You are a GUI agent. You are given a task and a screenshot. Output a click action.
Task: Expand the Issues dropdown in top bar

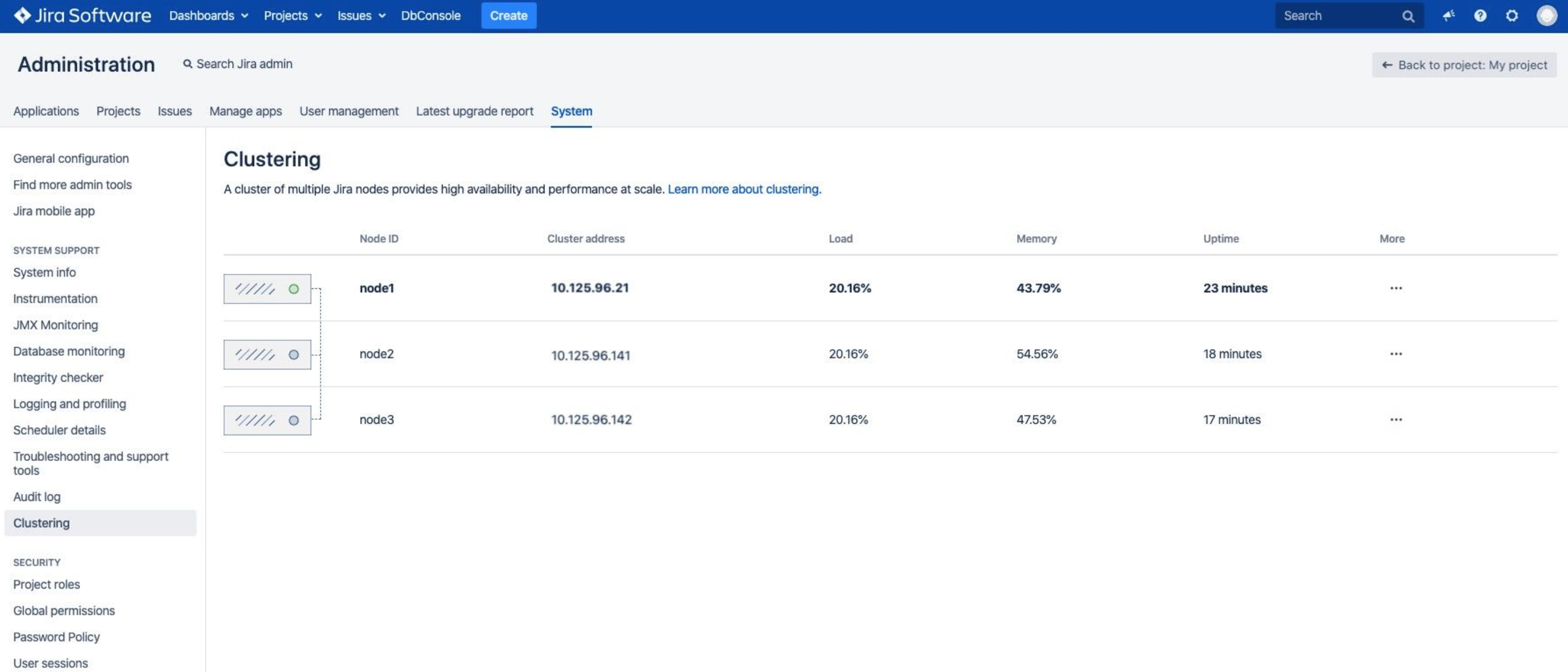point(362,16)
